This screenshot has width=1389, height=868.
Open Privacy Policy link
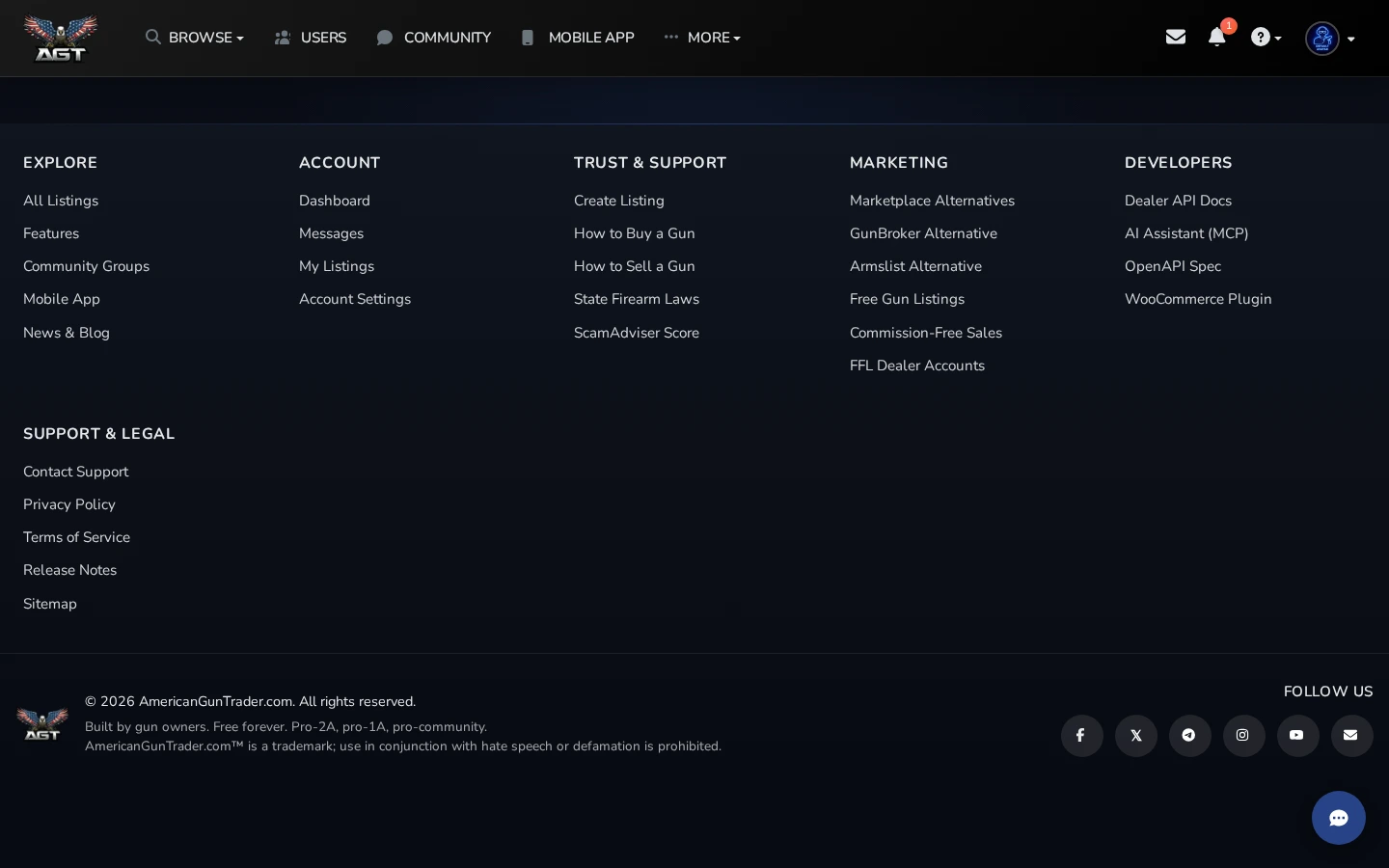click(x=69, y=504)
